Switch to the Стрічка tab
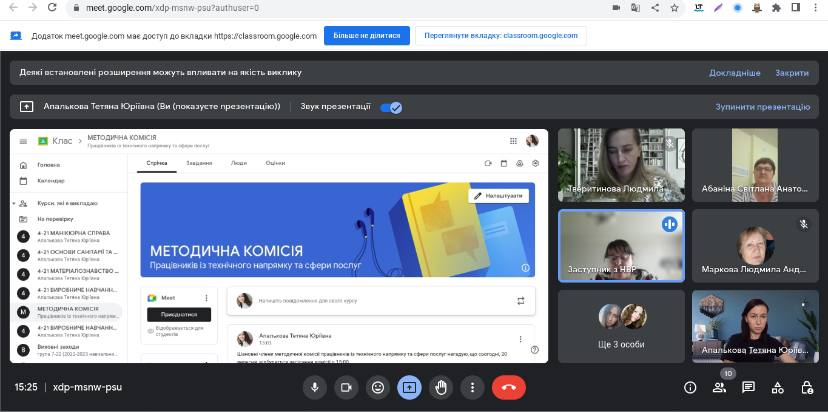 click(x=156, y=163)
